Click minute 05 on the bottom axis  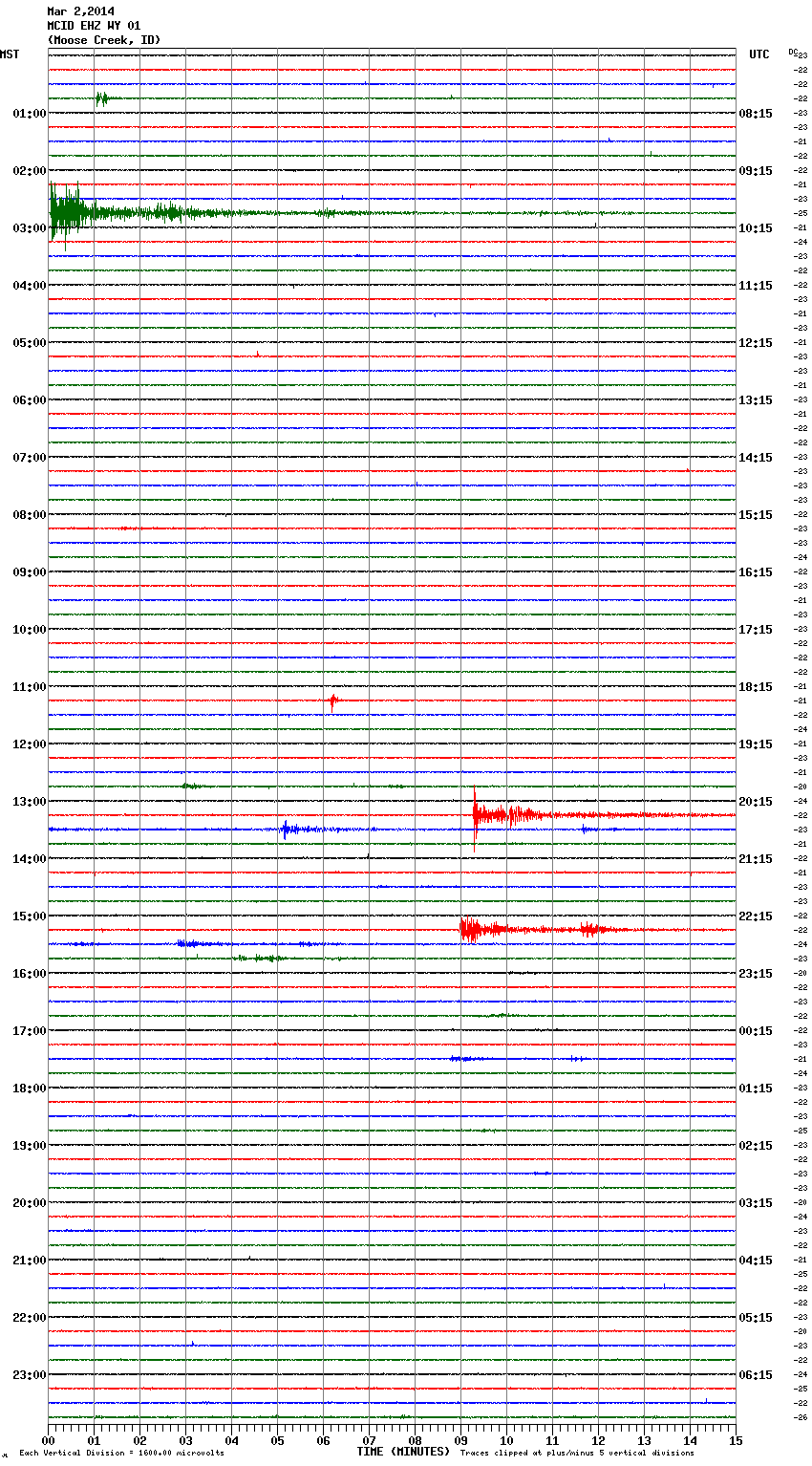point(277,1440)
